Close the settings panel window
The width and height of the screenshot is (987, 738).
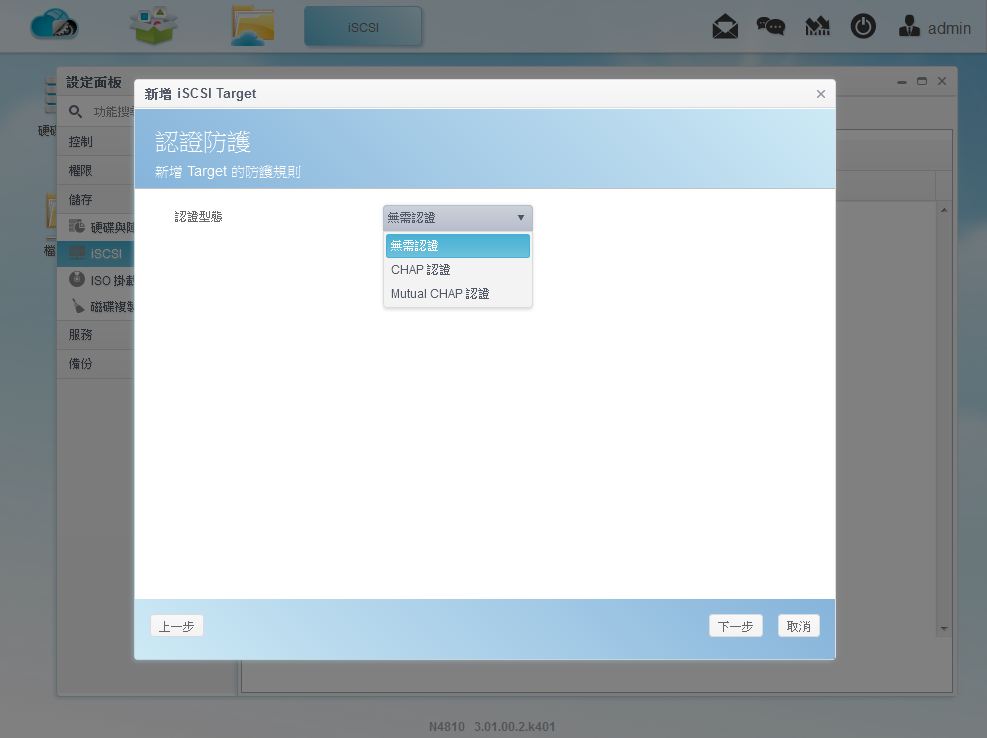tap(942, 81)
